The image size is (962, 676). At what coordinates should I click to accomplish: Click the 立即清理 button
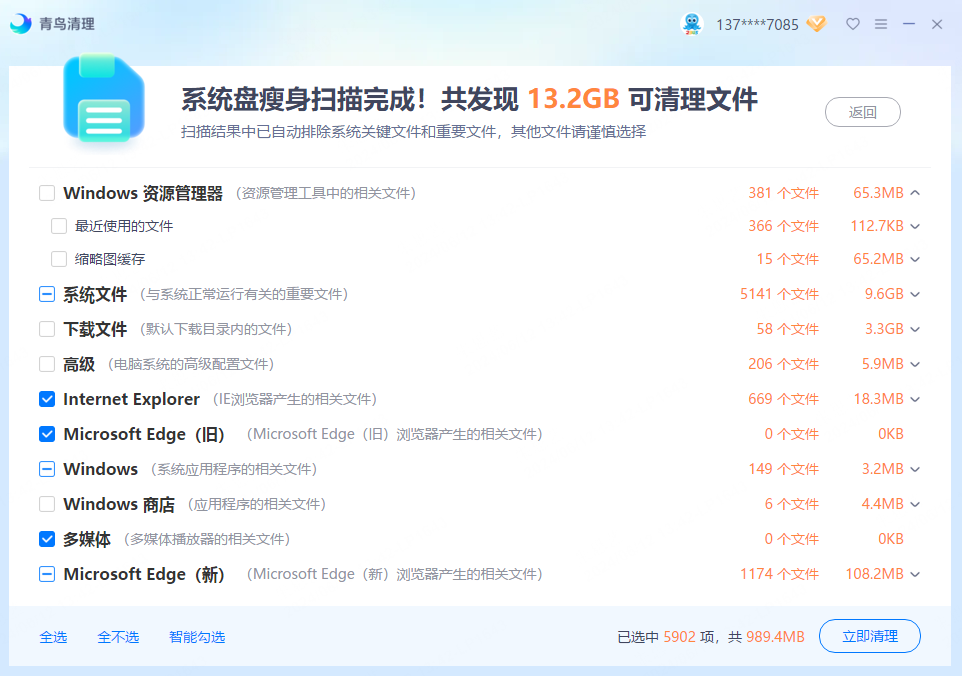(x=869, y=636)
